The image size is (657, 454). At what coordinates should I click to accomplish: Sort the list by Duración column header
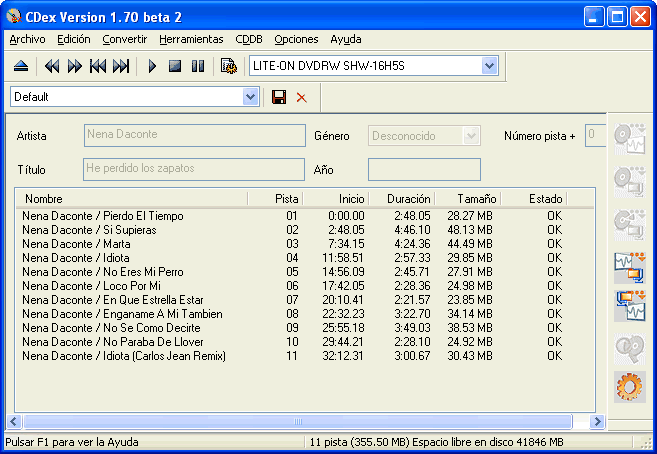(409, 199)
